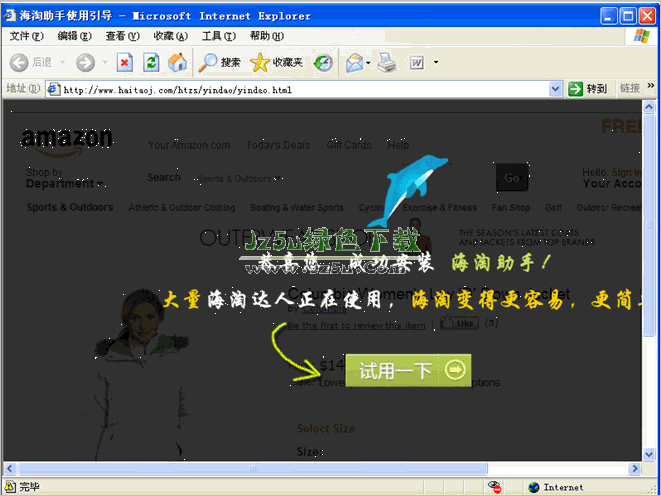Click in the address URL field

304,89
